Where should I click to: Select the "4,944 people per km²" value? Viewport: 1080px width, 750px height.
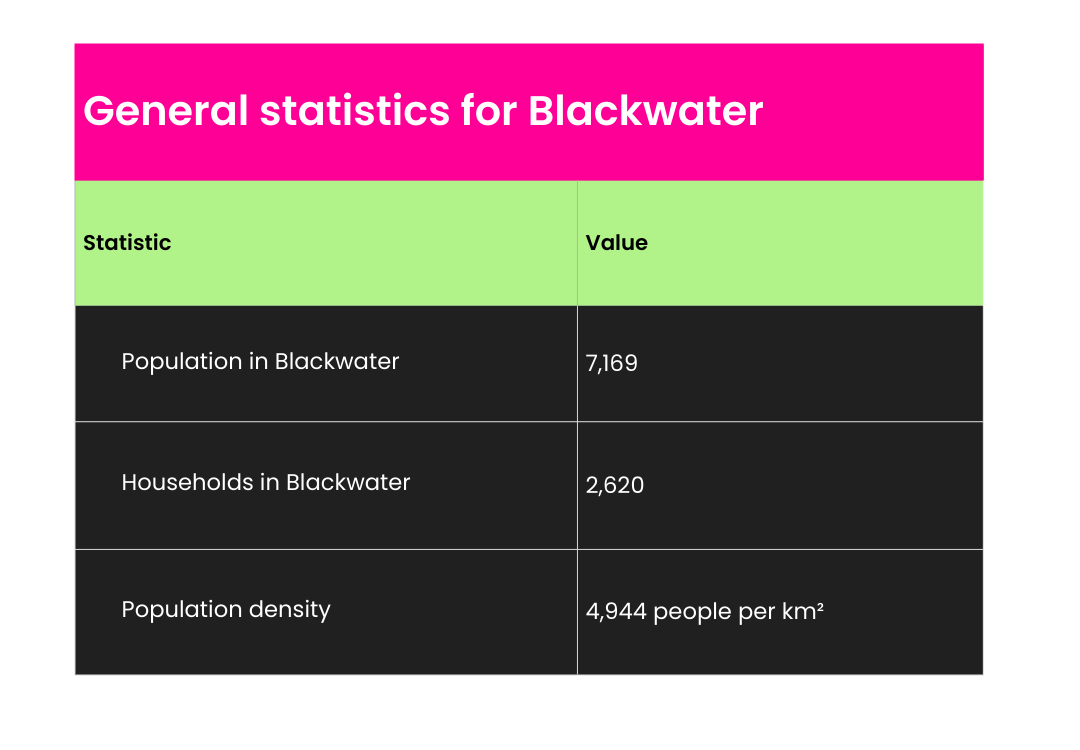[704, 612]
